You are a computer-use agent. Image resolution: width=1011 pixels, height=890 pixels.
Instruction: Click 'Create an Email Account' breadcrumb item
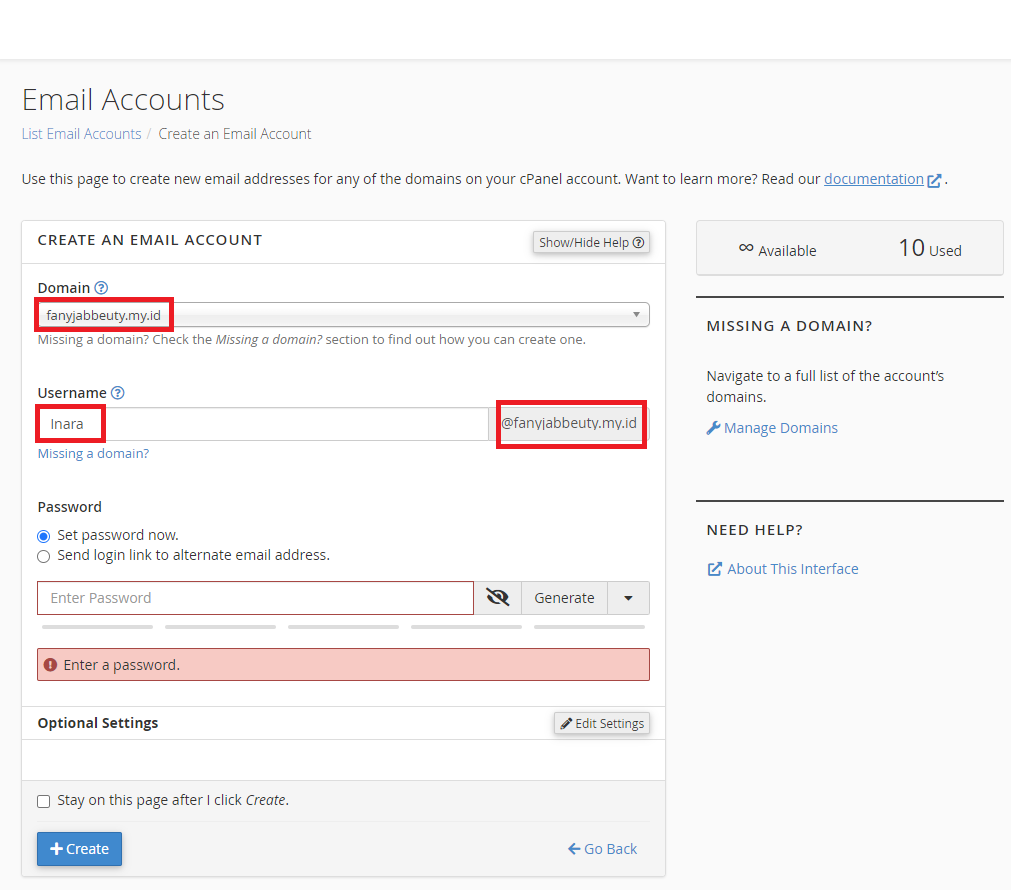tap(235, 134)
